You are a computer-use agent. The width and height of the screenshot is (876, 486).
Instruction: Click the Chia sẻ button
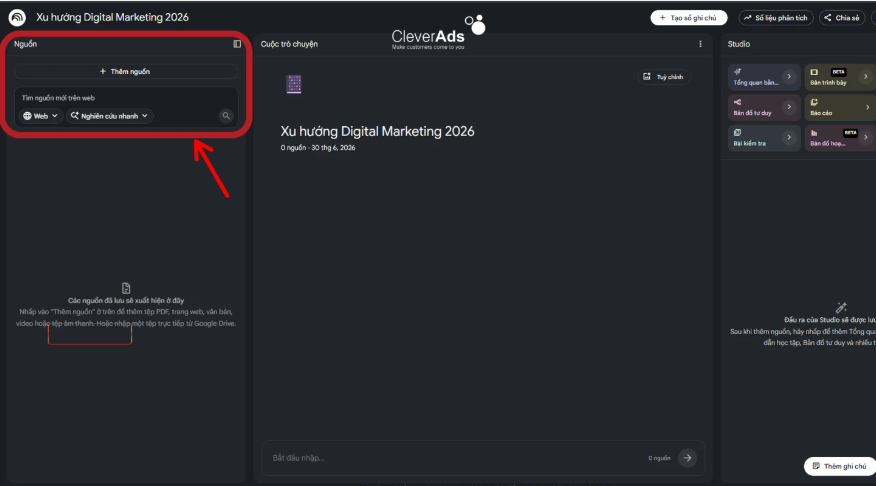(x=842, y=18)
